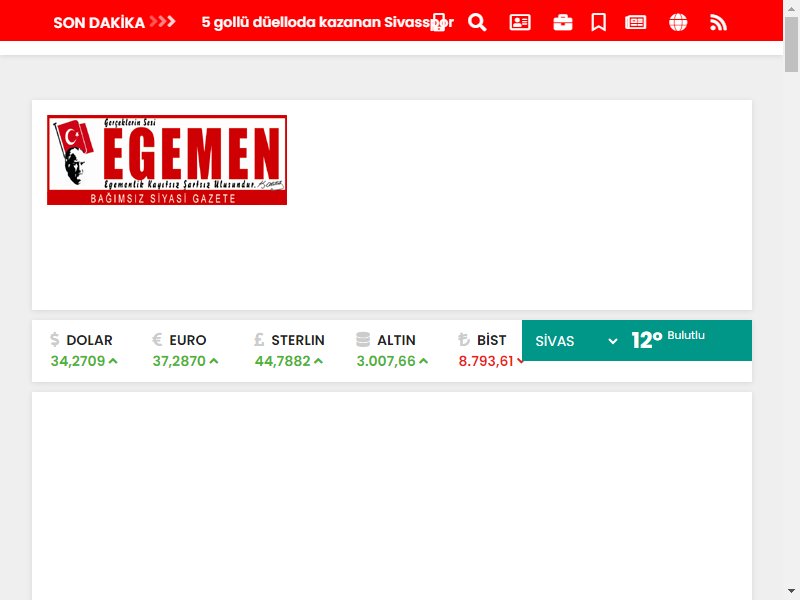Click the page vertical scrollbar thumb
This screenshot has width=800, height=600.
point(791,44)
